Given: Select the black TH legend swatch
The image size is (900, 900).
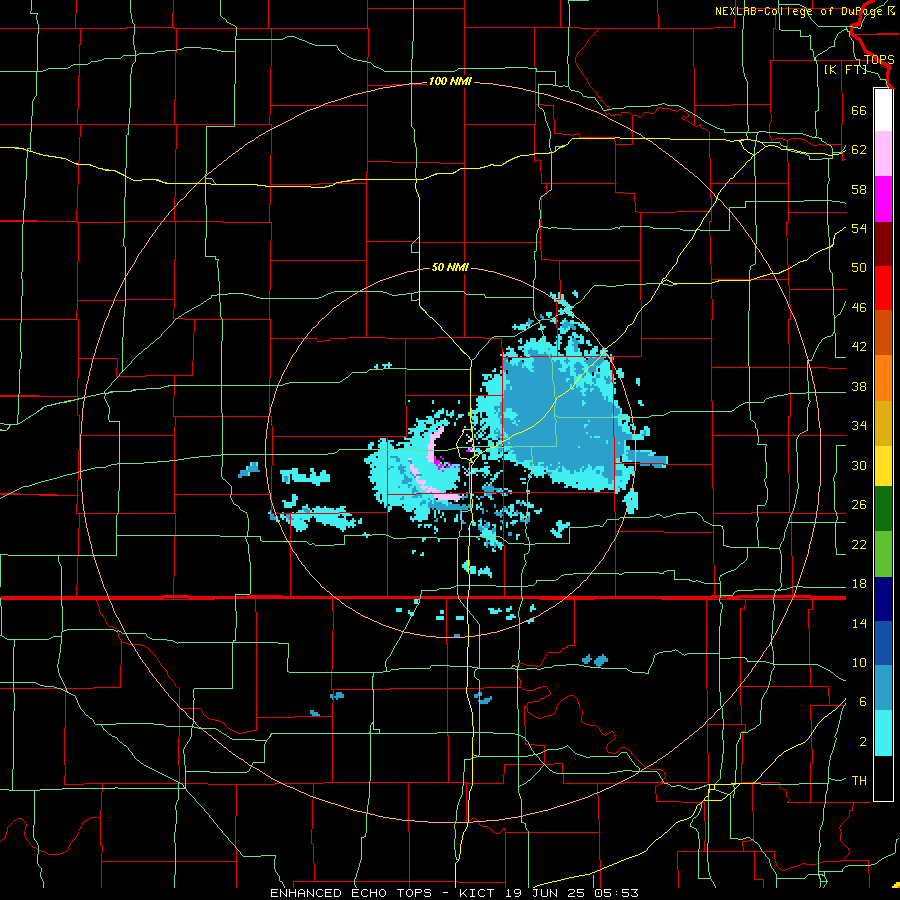Looking at the screenshot, I should coord(883,778).
